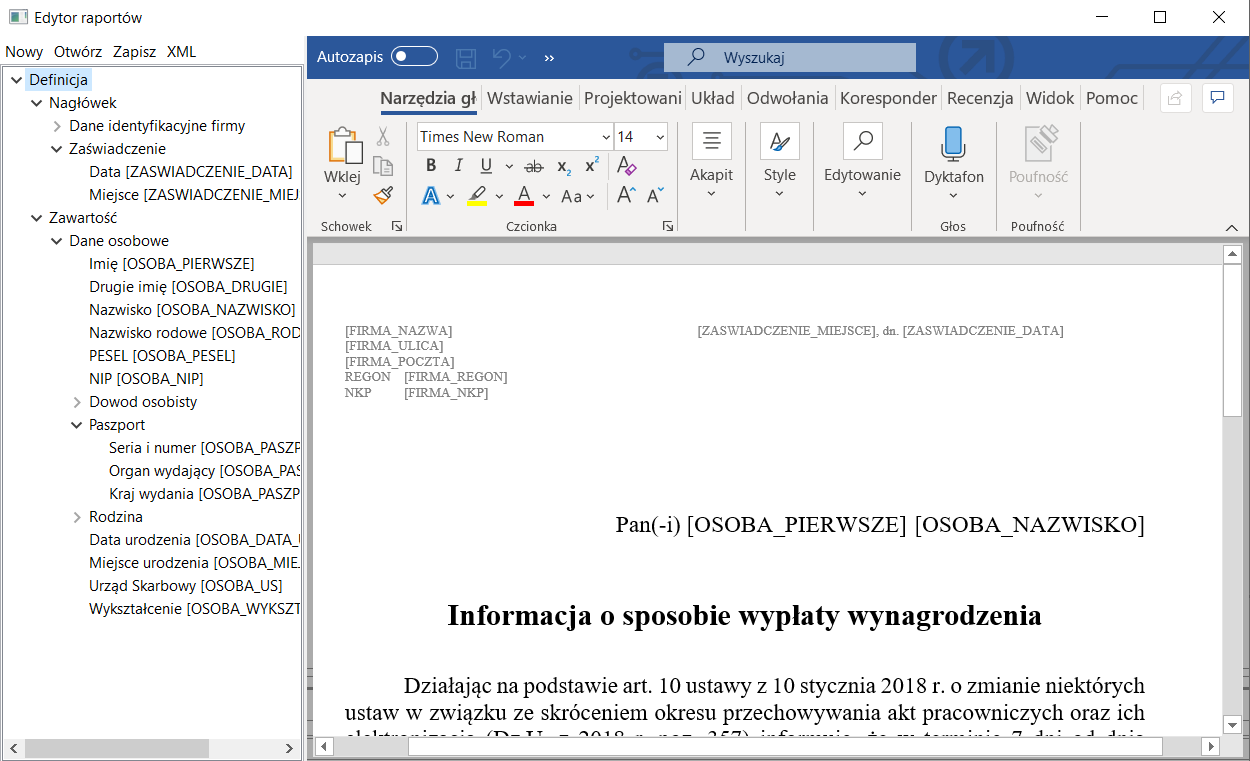The width and height of the screenshot is (1250, 761).
Task: Click in the Wyszukaj search field
Action: (800, 58)
